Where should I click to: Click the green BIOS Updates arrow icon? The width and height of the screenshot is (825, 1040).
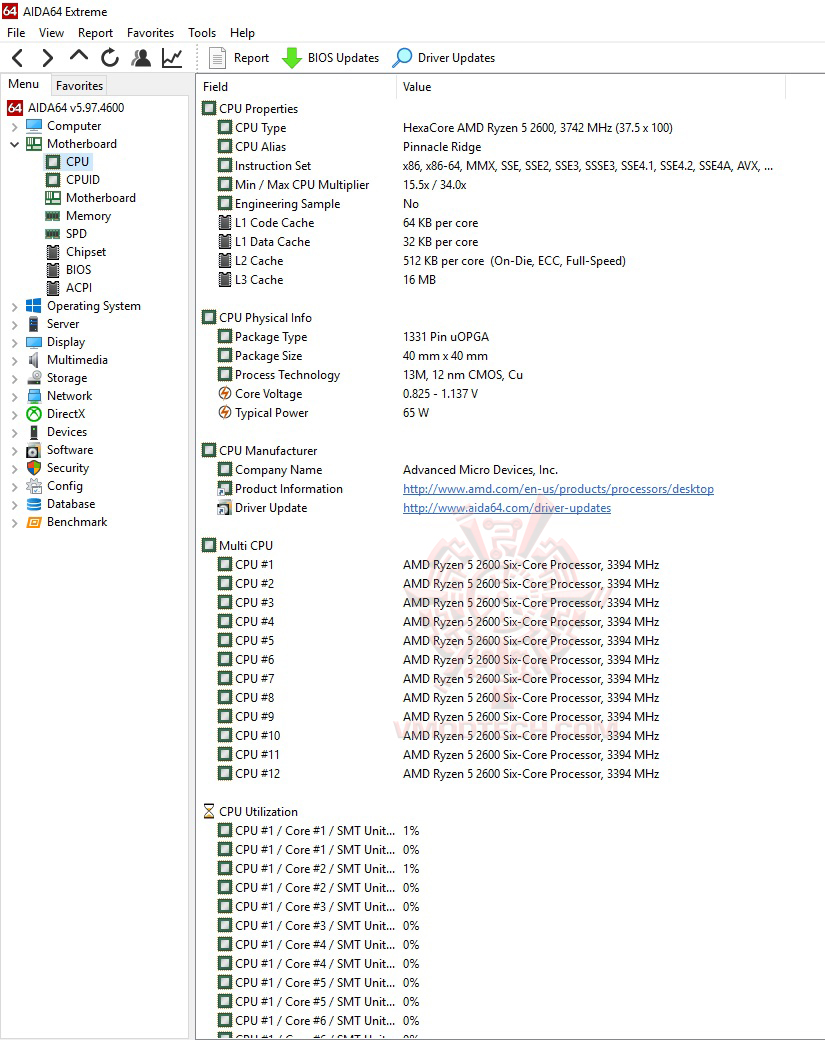(x=292, y=58)
